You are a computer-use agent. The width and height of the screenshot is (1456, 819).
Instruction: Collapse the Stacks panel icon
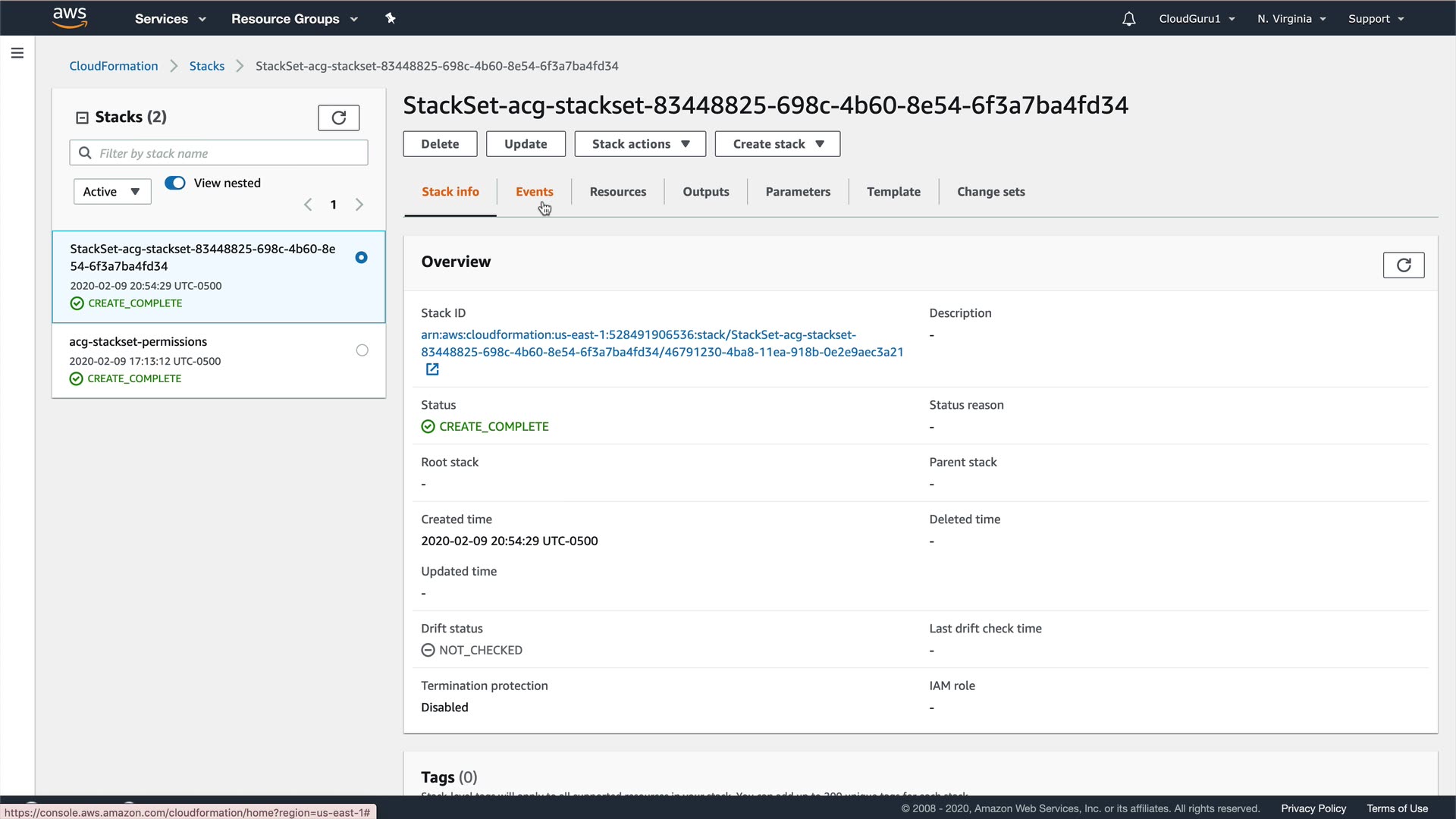pyautogui.click(x=82, y=118)
